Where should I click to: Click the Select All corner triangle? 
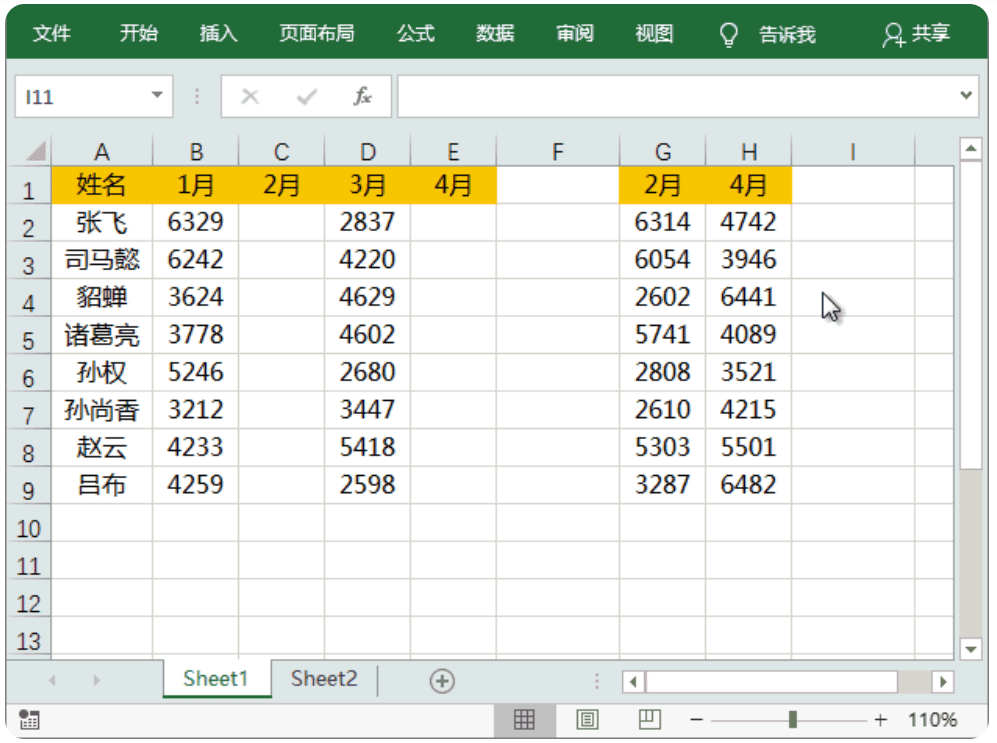pos(36,151)
